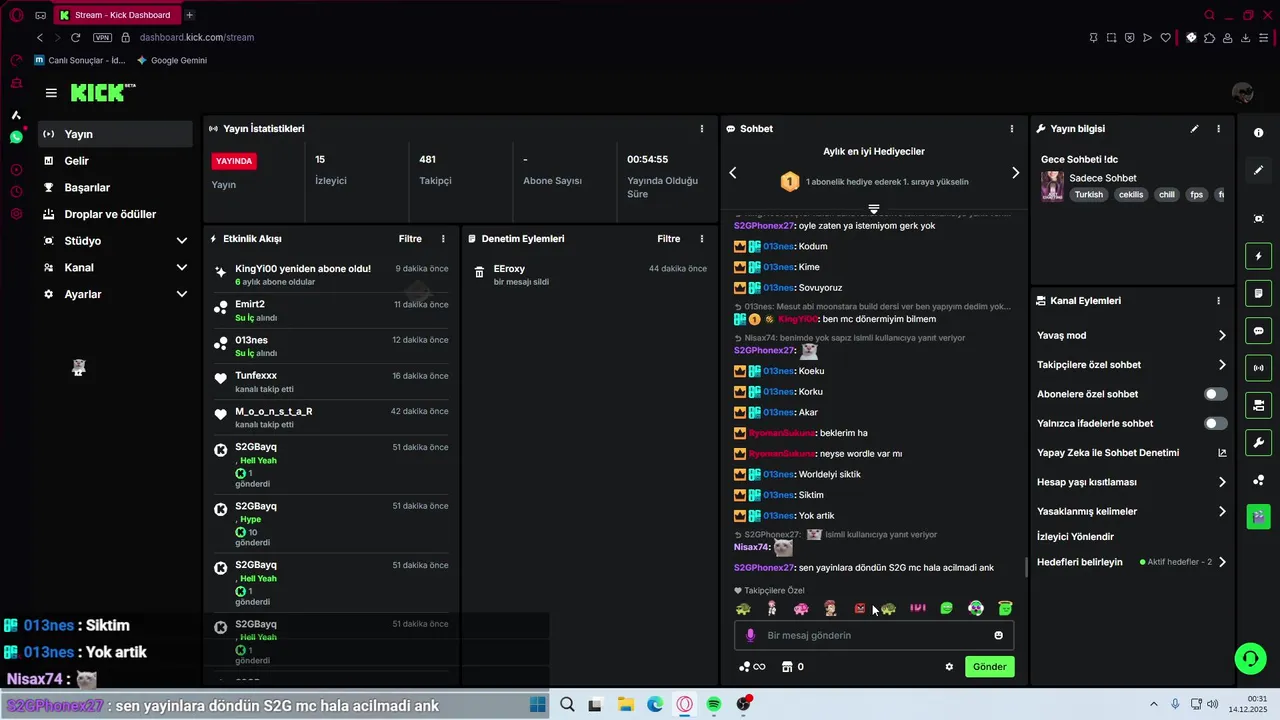Click Filtre in the Denetim Eylemleri panel
Viewport: 1280px width, 720px height.
pos(669,239)
